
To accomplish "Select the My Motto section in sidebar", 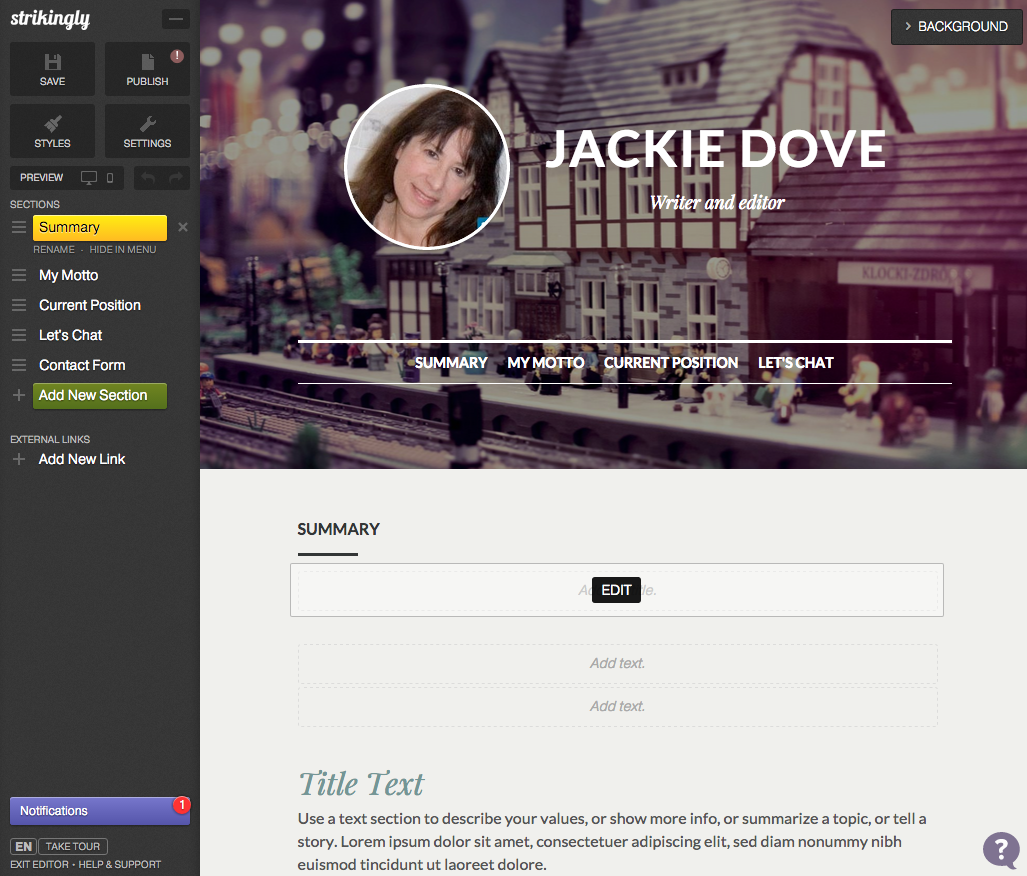I will (68, 275).
